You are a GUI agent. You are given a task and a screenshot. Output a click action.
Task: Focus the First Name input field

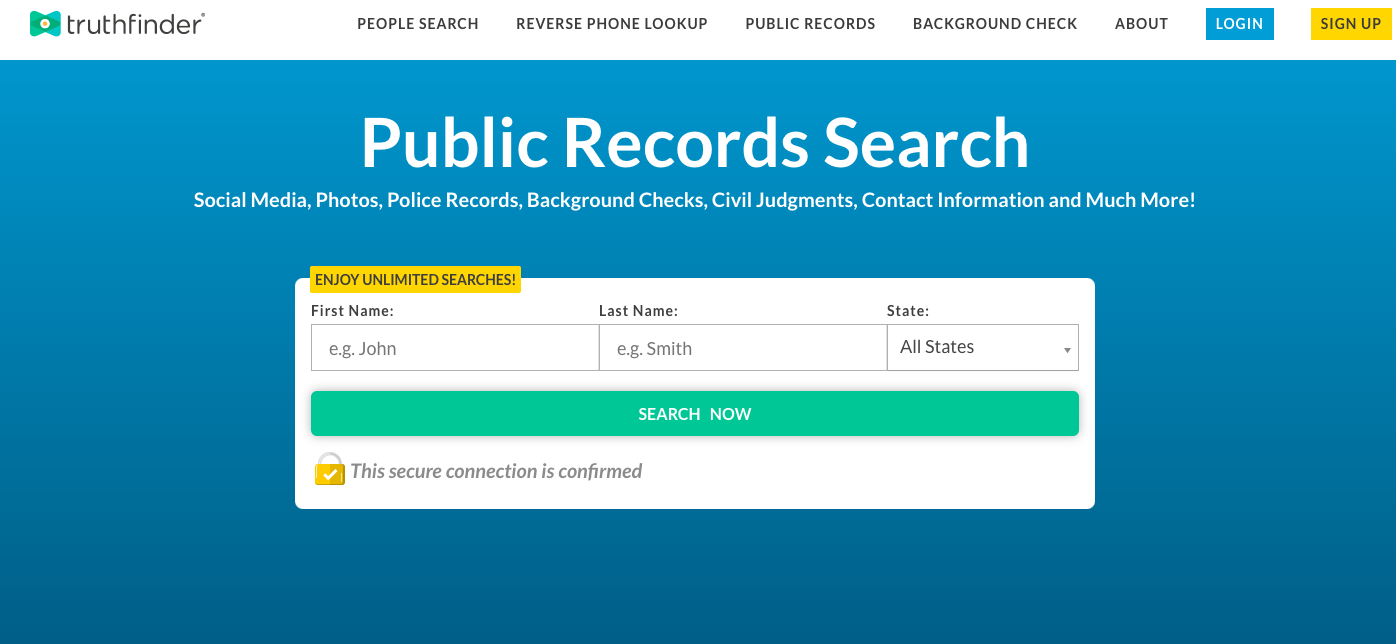[455, 348]
